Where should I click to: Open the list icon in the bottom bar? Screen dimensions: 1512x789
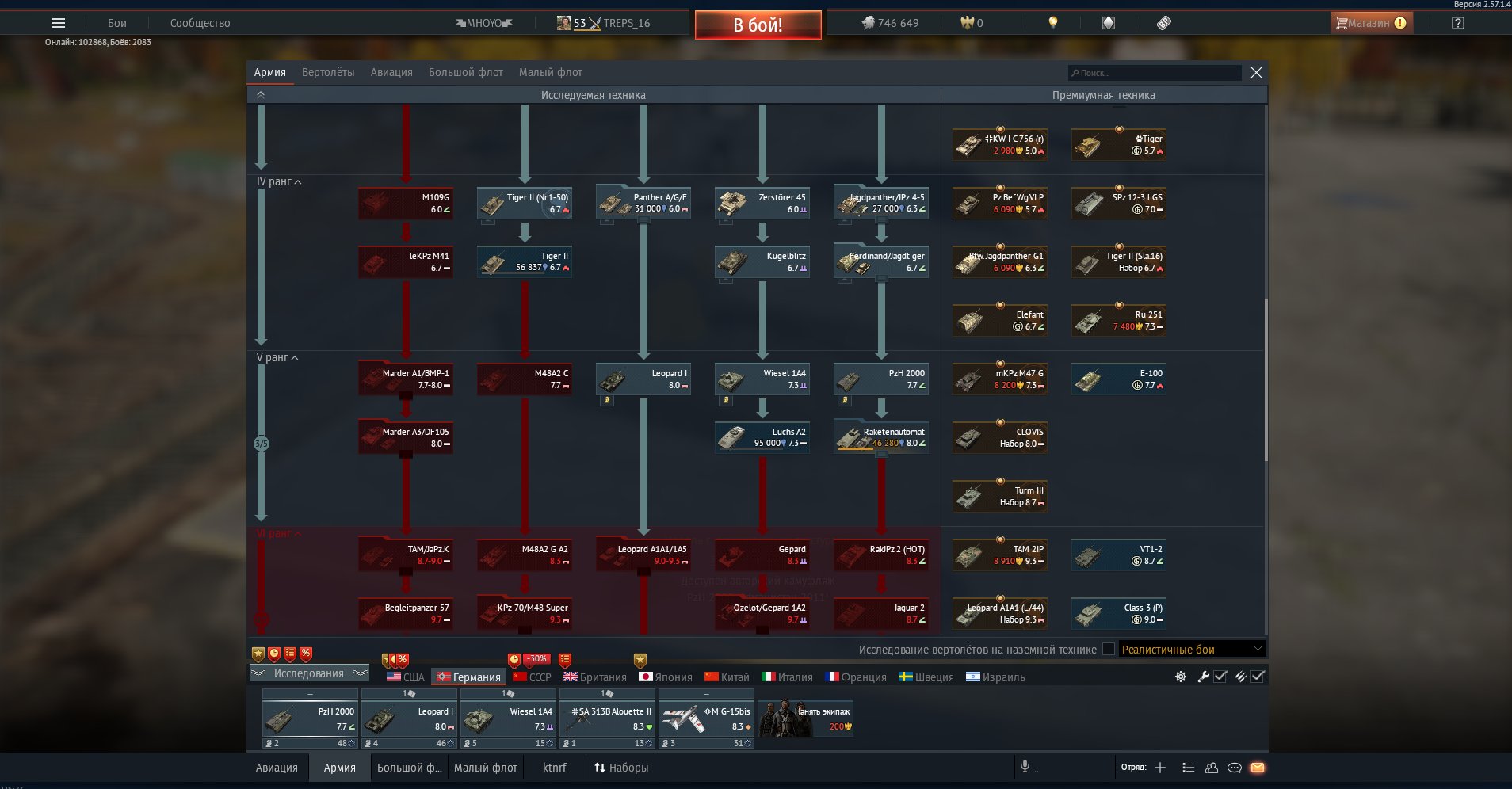click(x=1188, y=768)
